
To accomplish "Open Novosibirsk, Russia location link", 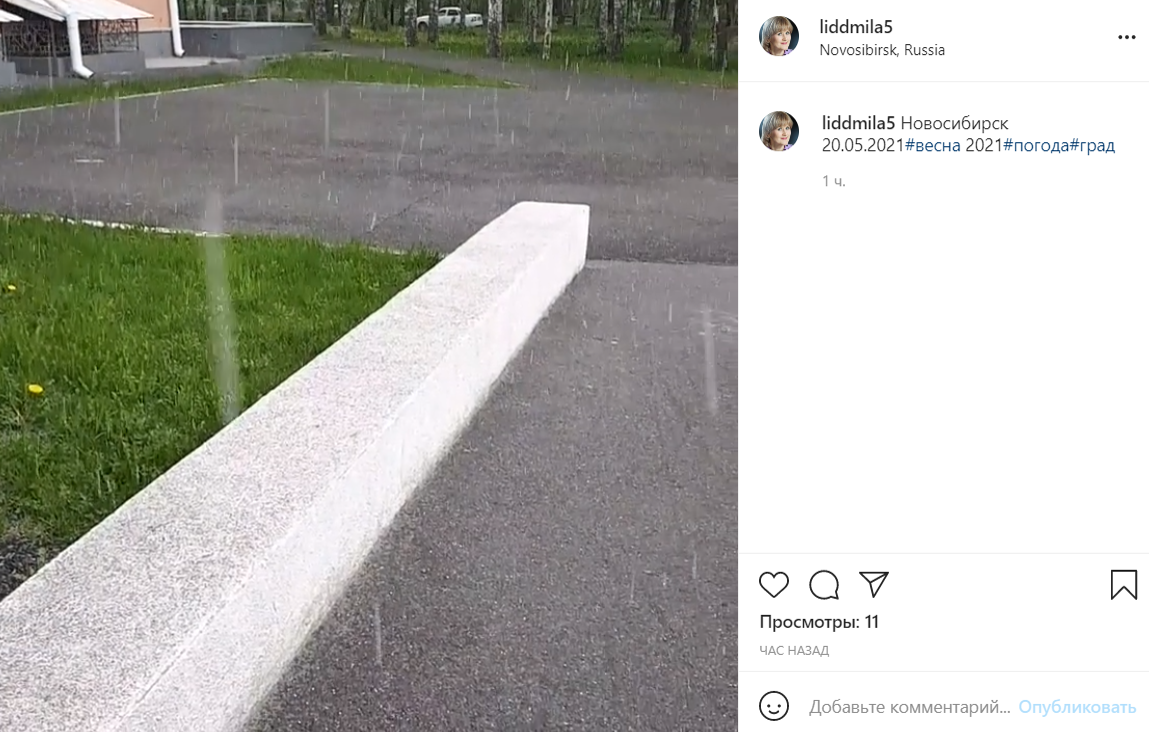I will point(882,50).
